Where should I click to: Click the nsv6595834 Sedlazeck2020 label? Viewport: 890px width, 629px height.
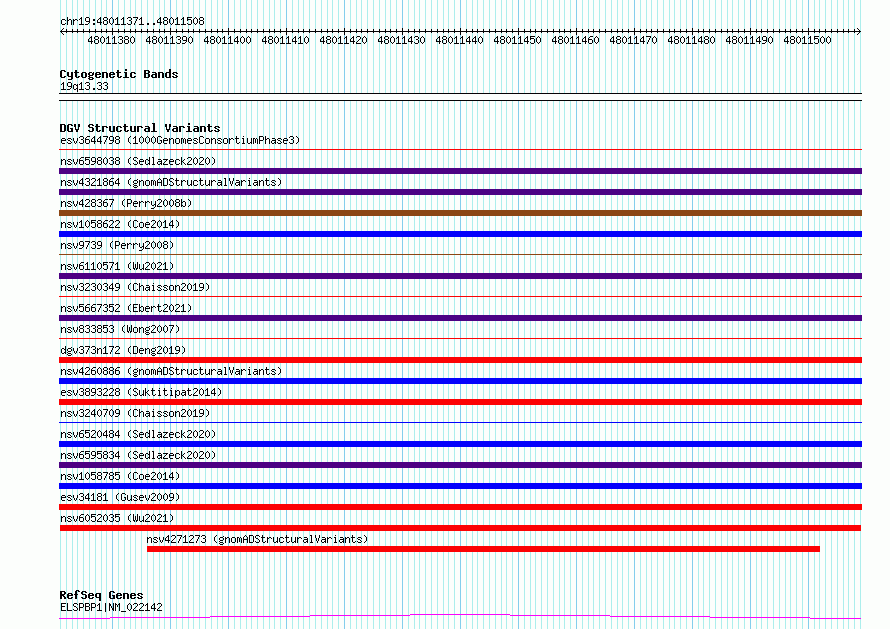click(x=138, y=455)
